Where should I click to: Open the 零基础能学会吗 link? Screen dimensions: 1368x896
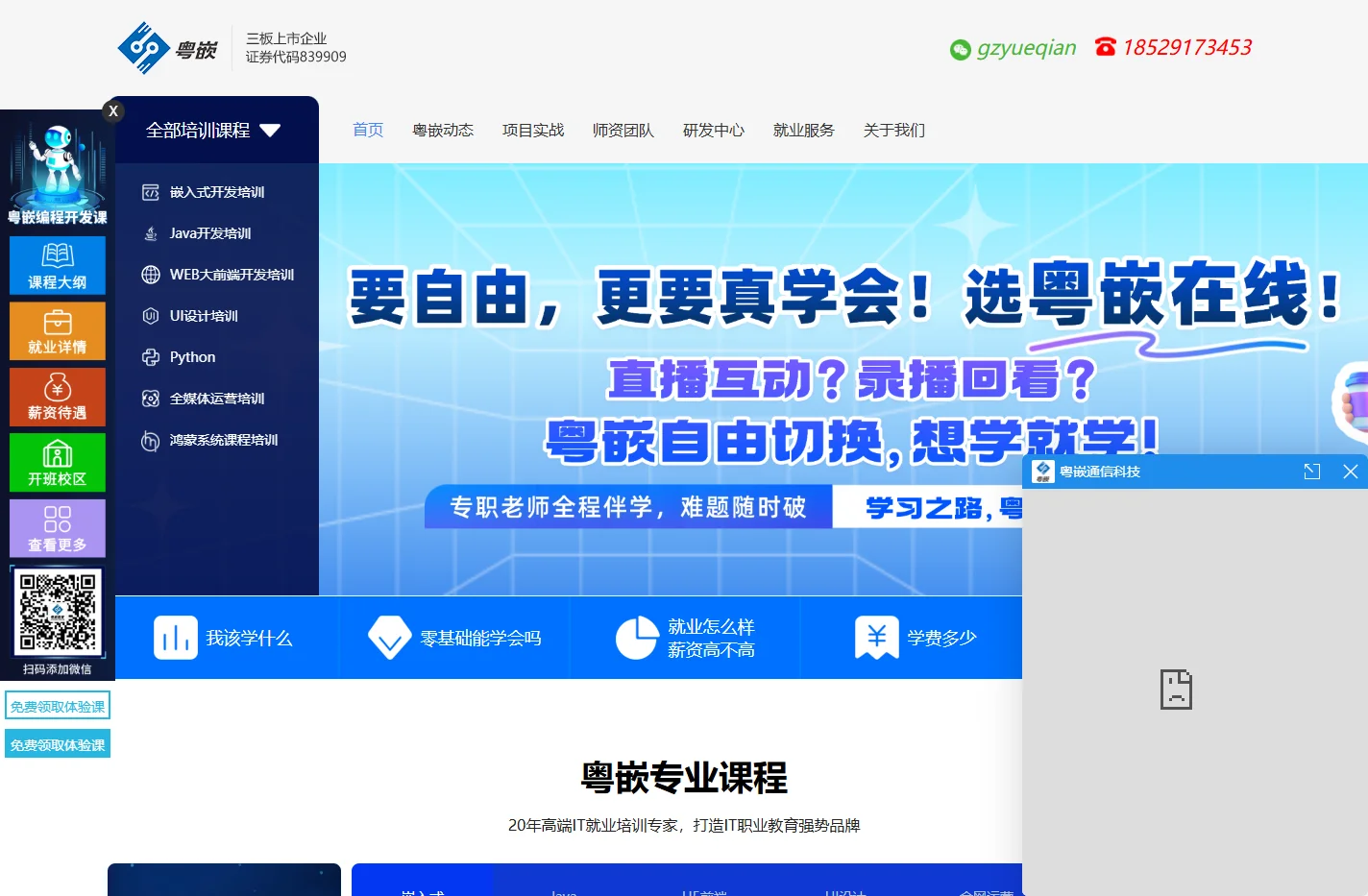pyautogui.click(x=481, y=639)
